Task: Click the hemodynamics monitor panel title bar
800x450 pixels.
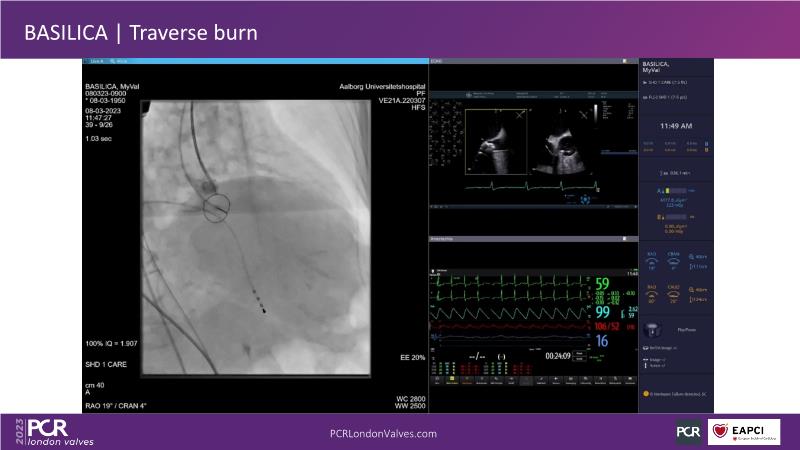Action: (532, 241)
